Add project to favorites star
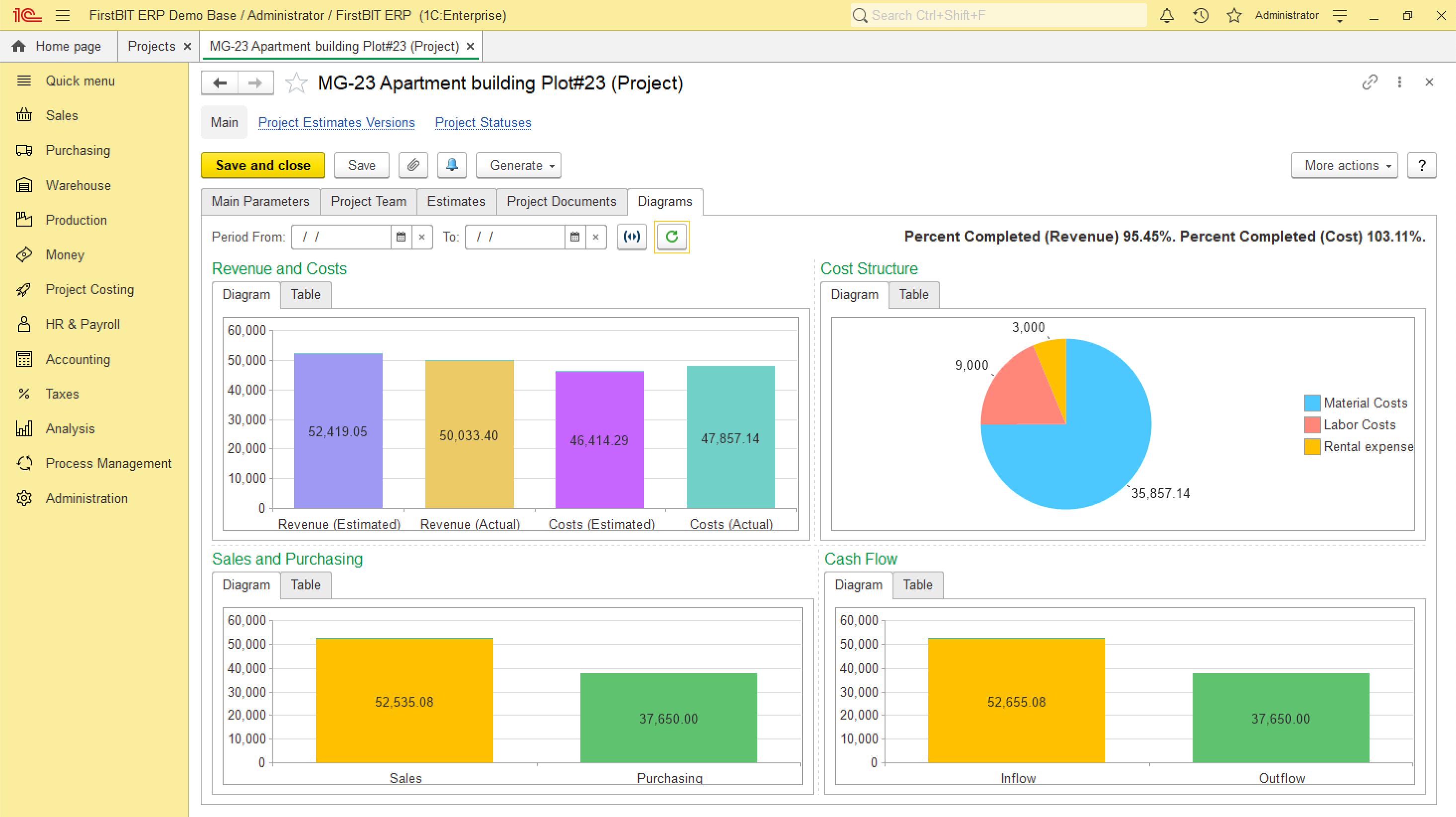This screenshot has width=1456, height=817. [x=296, y=83]
